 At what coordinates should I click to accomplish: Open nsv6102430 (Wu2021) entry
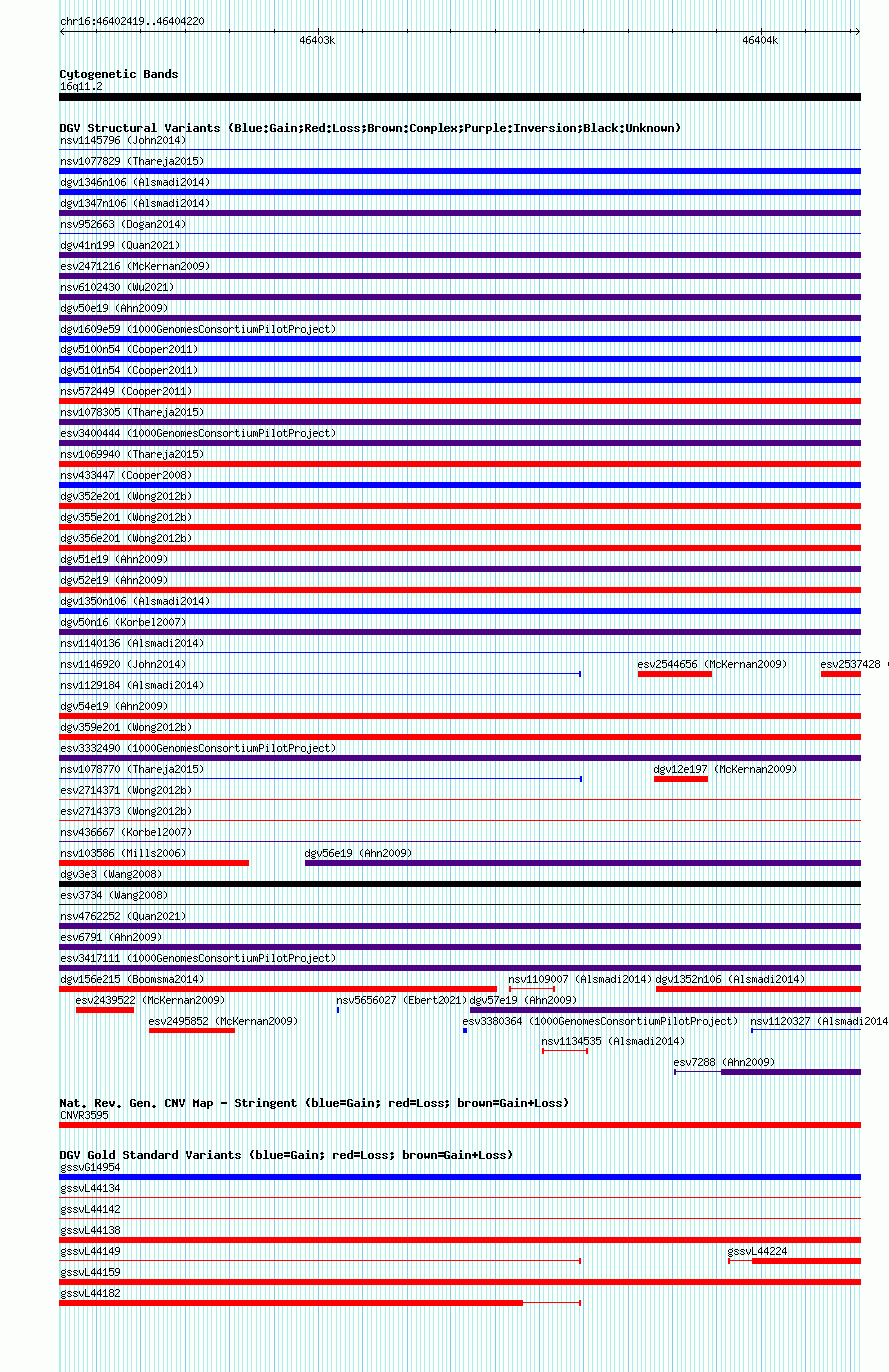[117, 287]
